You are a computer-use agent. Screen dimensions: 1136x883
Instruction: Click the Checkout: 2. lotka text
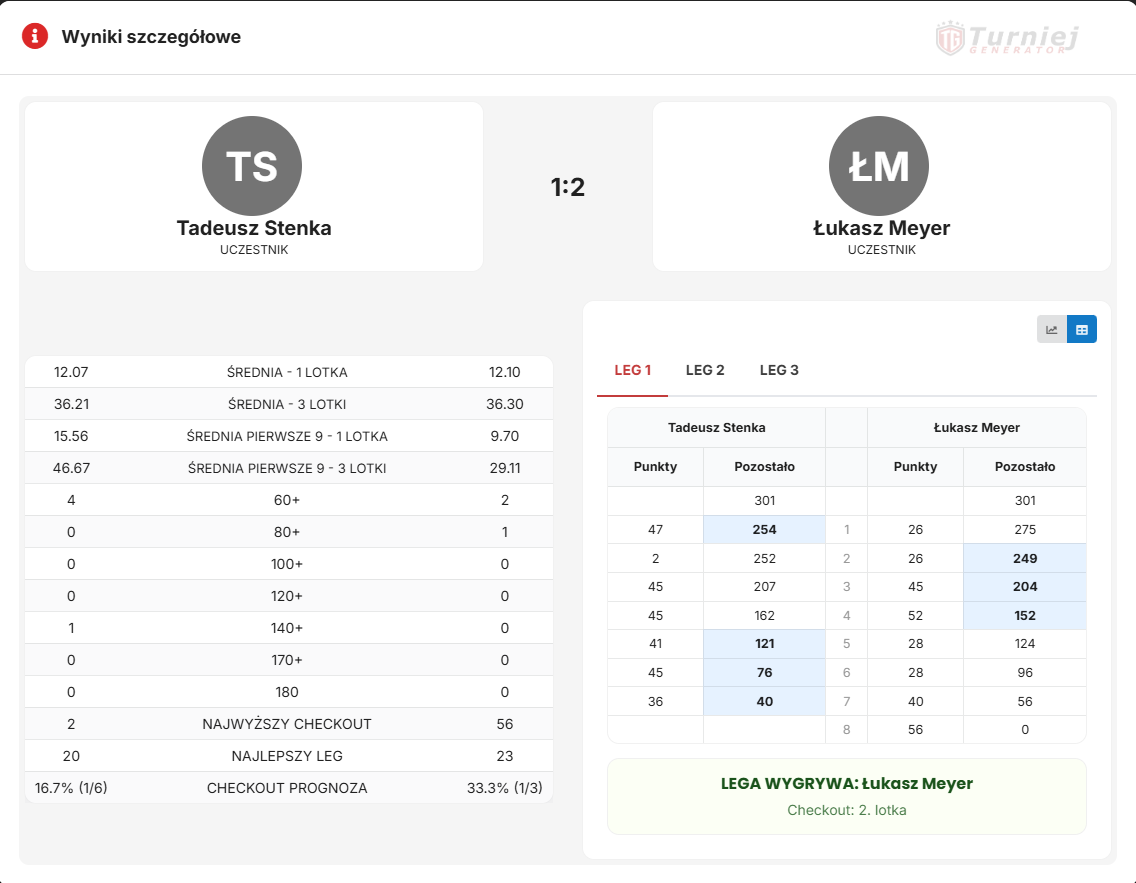pos(847,810)
